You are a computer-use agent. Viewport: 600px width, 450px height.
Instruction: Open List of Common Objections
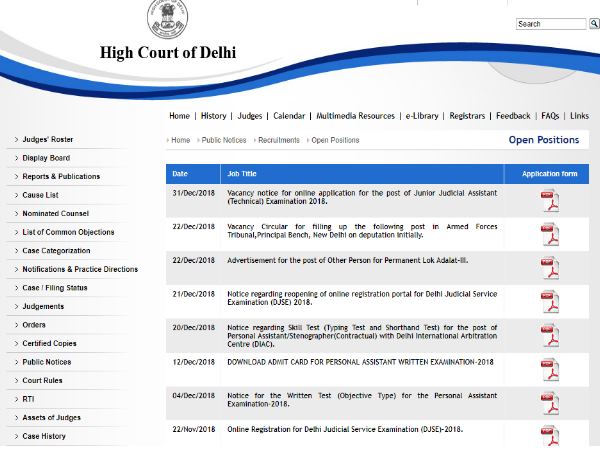(68, 232)
